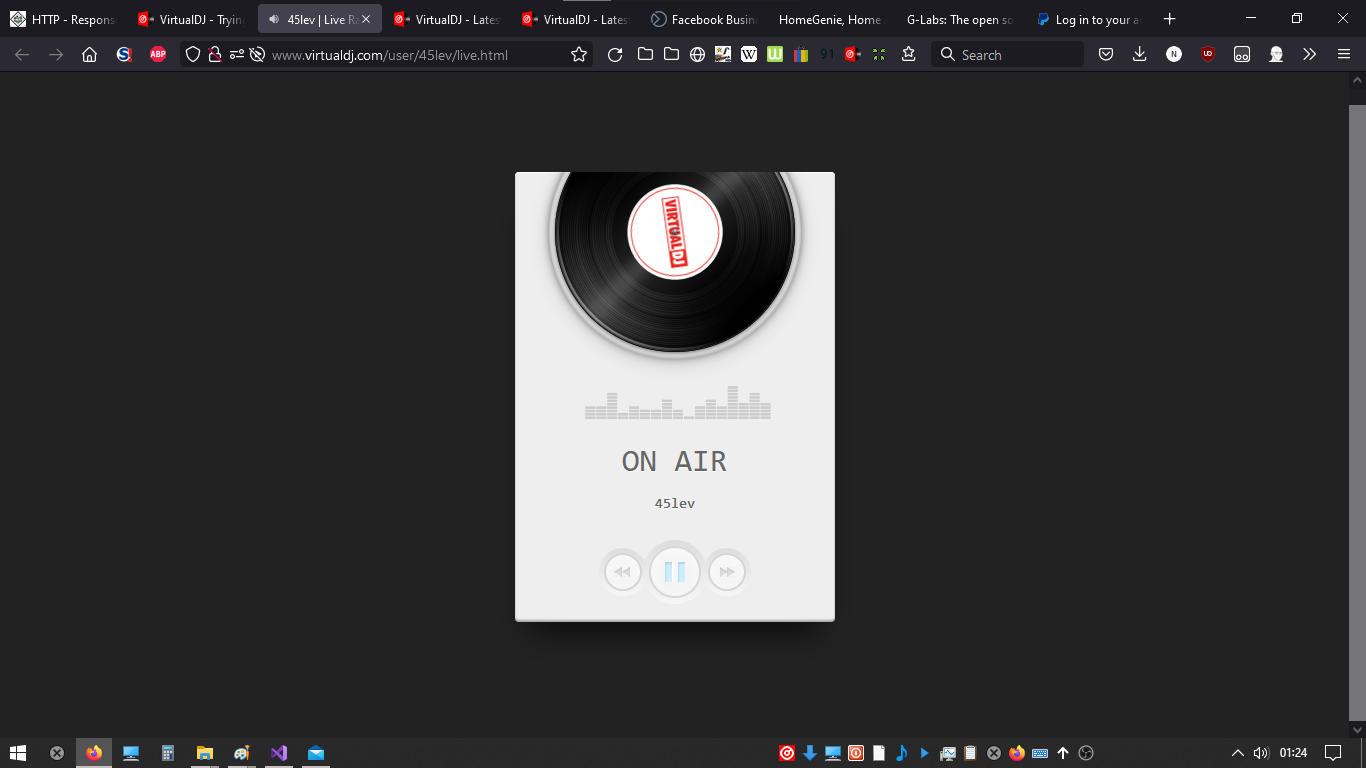This screenshot has height=768, width=1366.
Task: Click the spinning VirtualDJ vinyl record
Action: coord(675,262)
